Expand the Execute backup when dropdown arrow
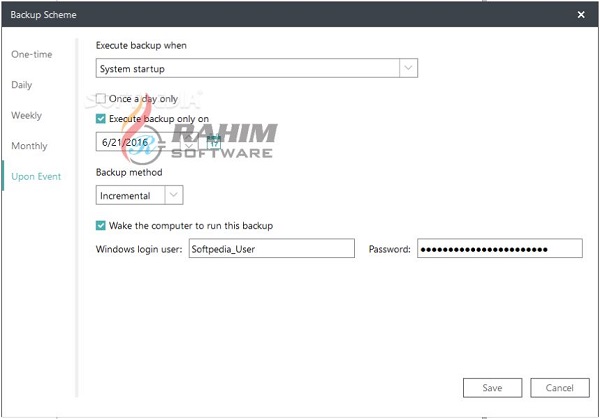The height and width of the screenshot is (419, 600). click(408, 68)
